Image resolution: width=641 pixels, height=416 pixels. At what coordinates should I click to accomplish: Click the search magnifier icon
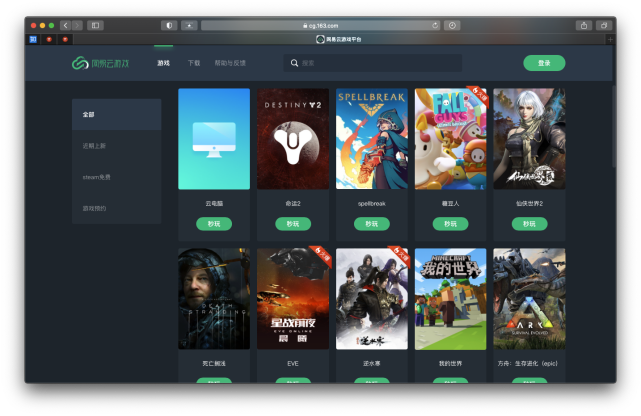click(294, 63)
